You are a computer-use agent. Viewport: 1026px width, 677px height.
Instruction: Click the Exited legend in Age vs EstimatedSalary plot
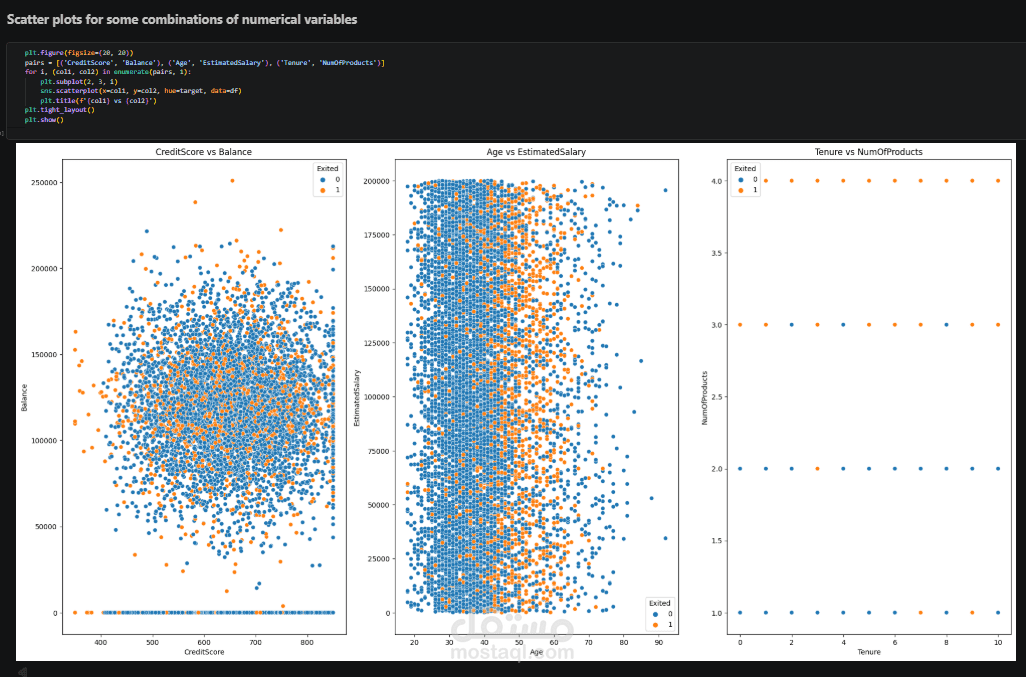point(660,614)
